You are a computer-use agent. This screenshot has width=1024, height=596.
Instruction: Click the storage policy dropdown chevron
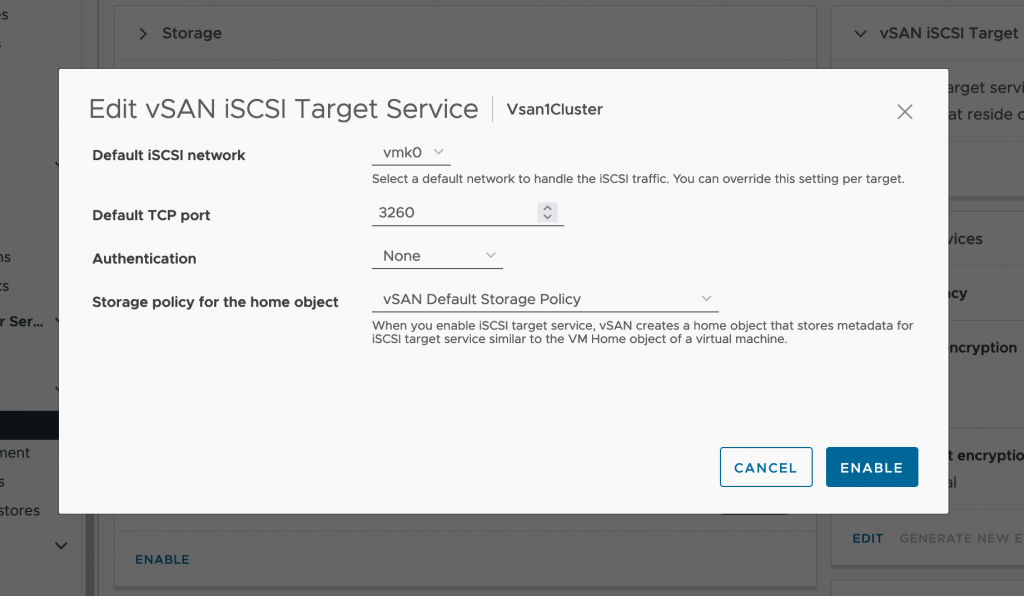(706, 298)
